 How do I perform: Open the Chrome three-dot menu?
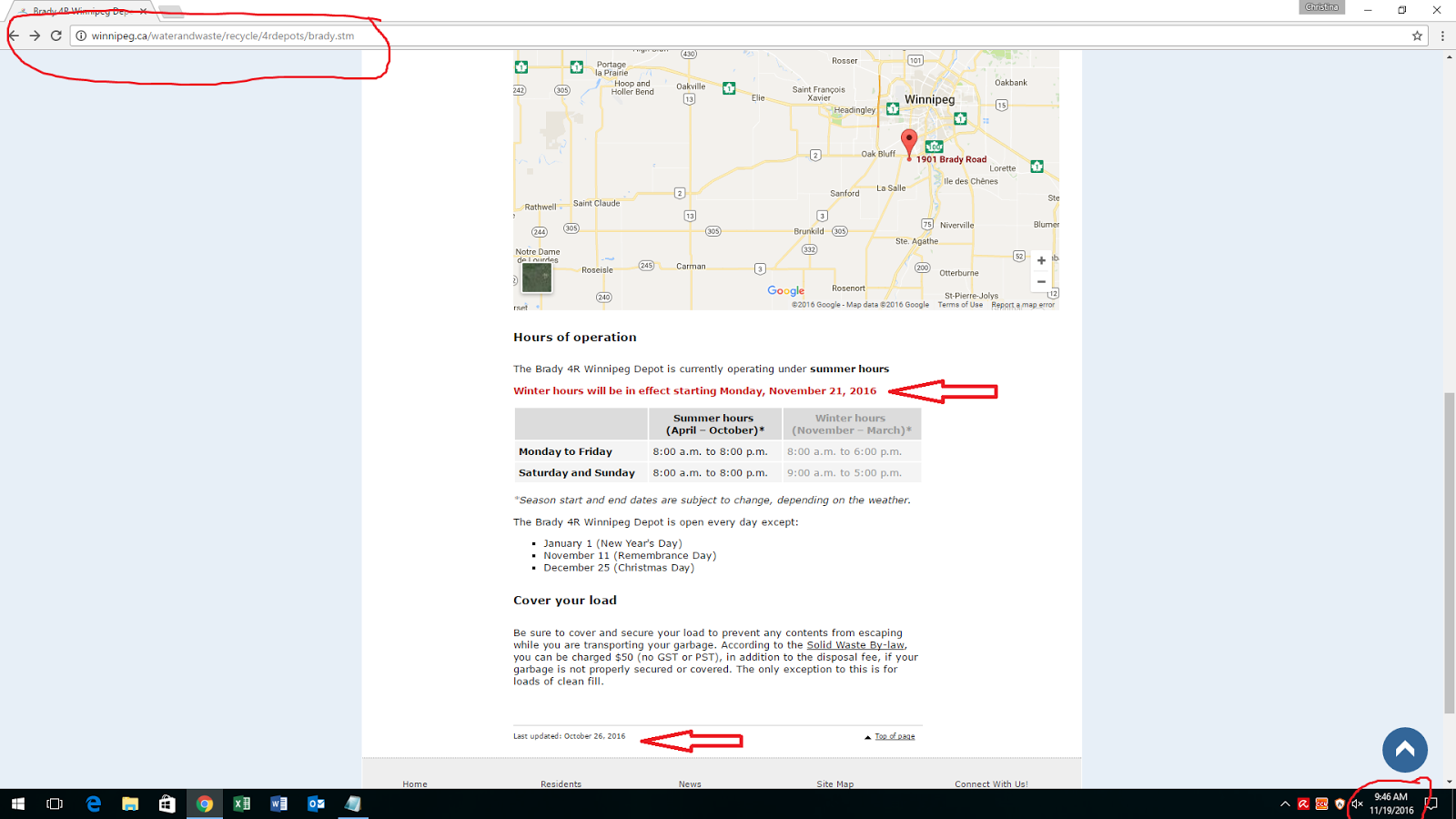[x=1442, y=35]
